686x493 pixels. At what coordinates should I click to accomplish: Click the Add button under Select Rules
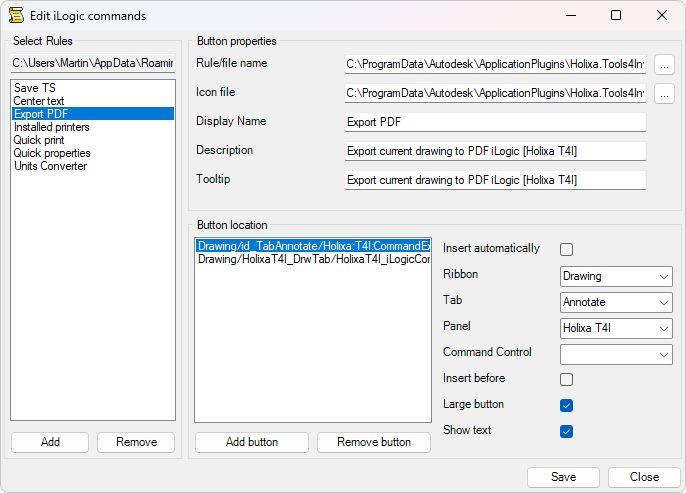click(x=50, y=442)
